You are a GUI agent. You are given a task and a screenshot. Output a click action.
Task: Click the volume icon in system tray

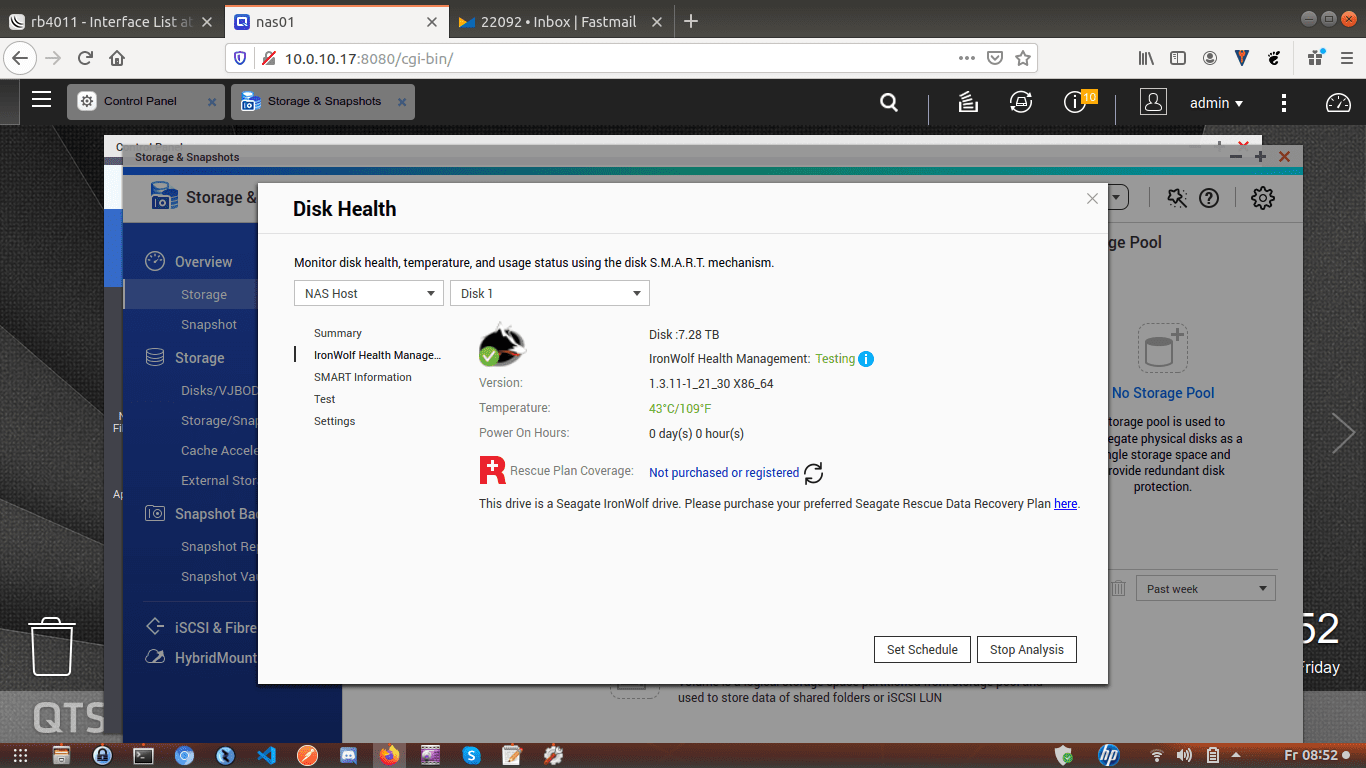[1185, 755]
